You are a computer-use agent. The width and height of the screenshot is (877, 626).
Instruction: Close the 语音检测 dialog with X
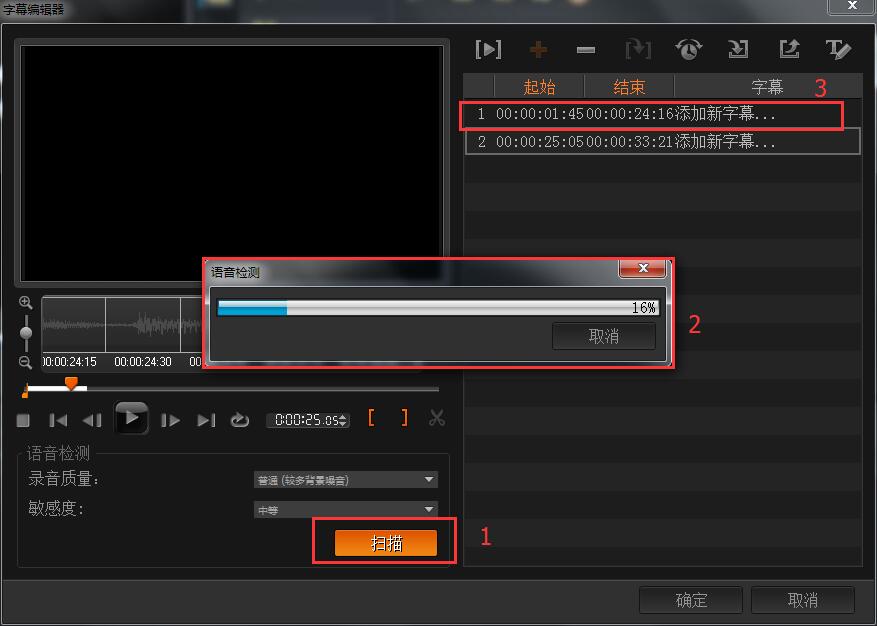642,269
